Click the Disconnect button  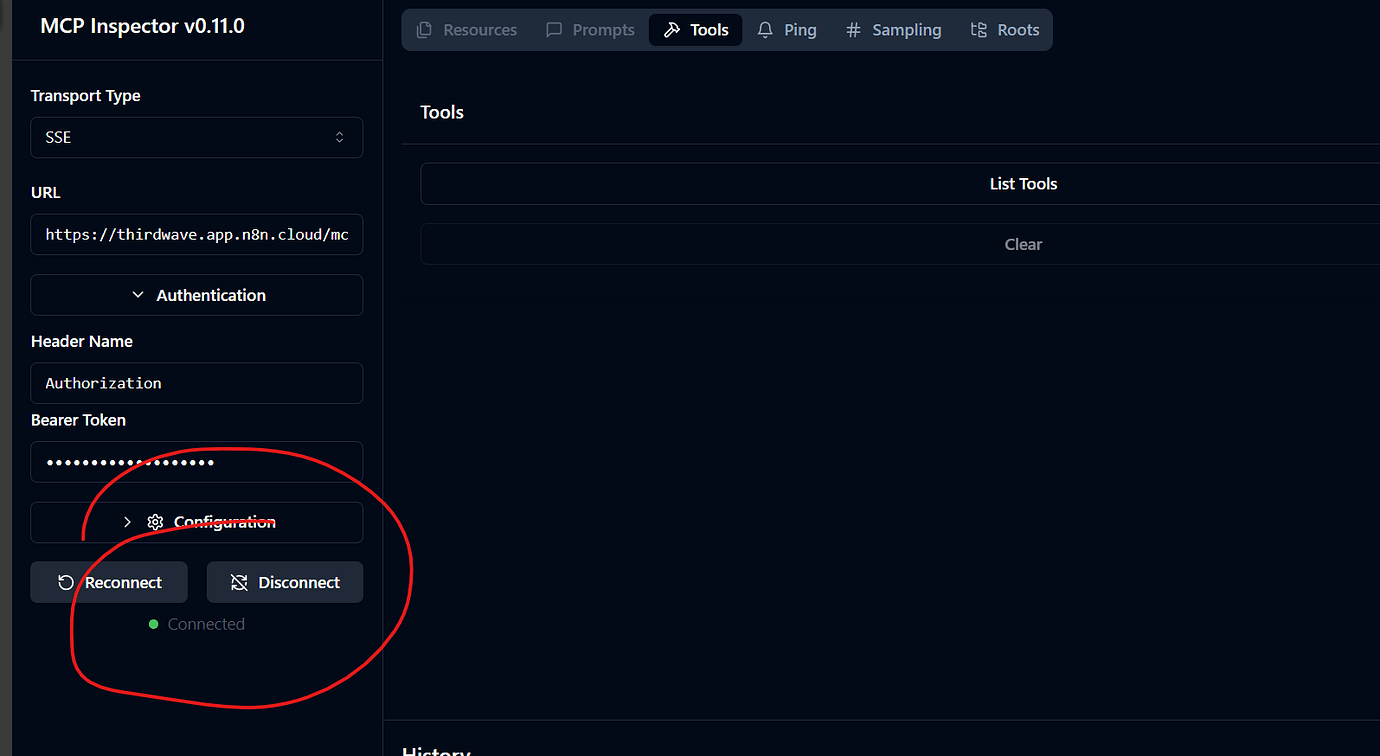285,581
